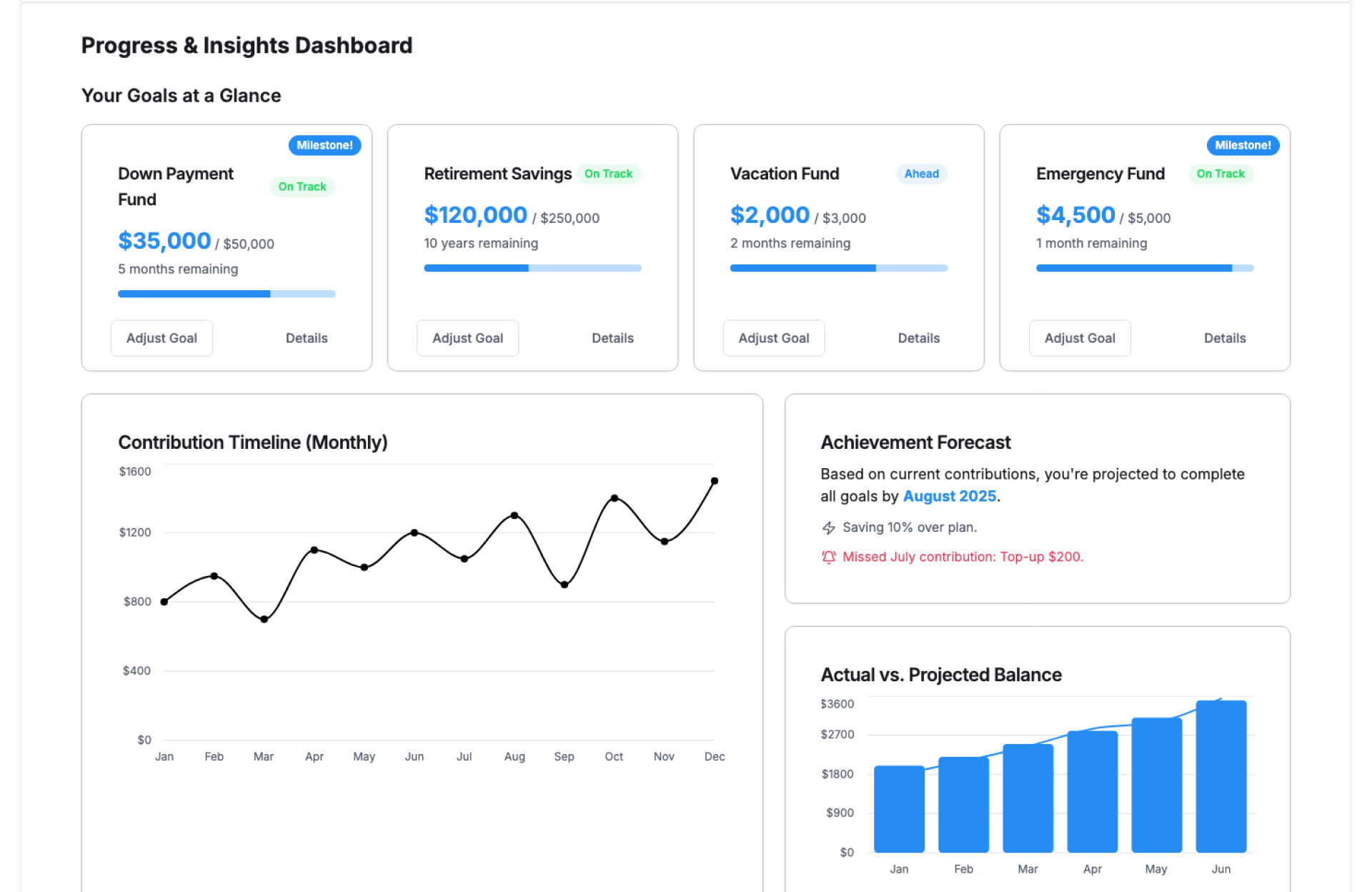Click the August 2025 forecast link
Image resolution: width=1372 pixels, height=892 pixels.
coord(949,496)
